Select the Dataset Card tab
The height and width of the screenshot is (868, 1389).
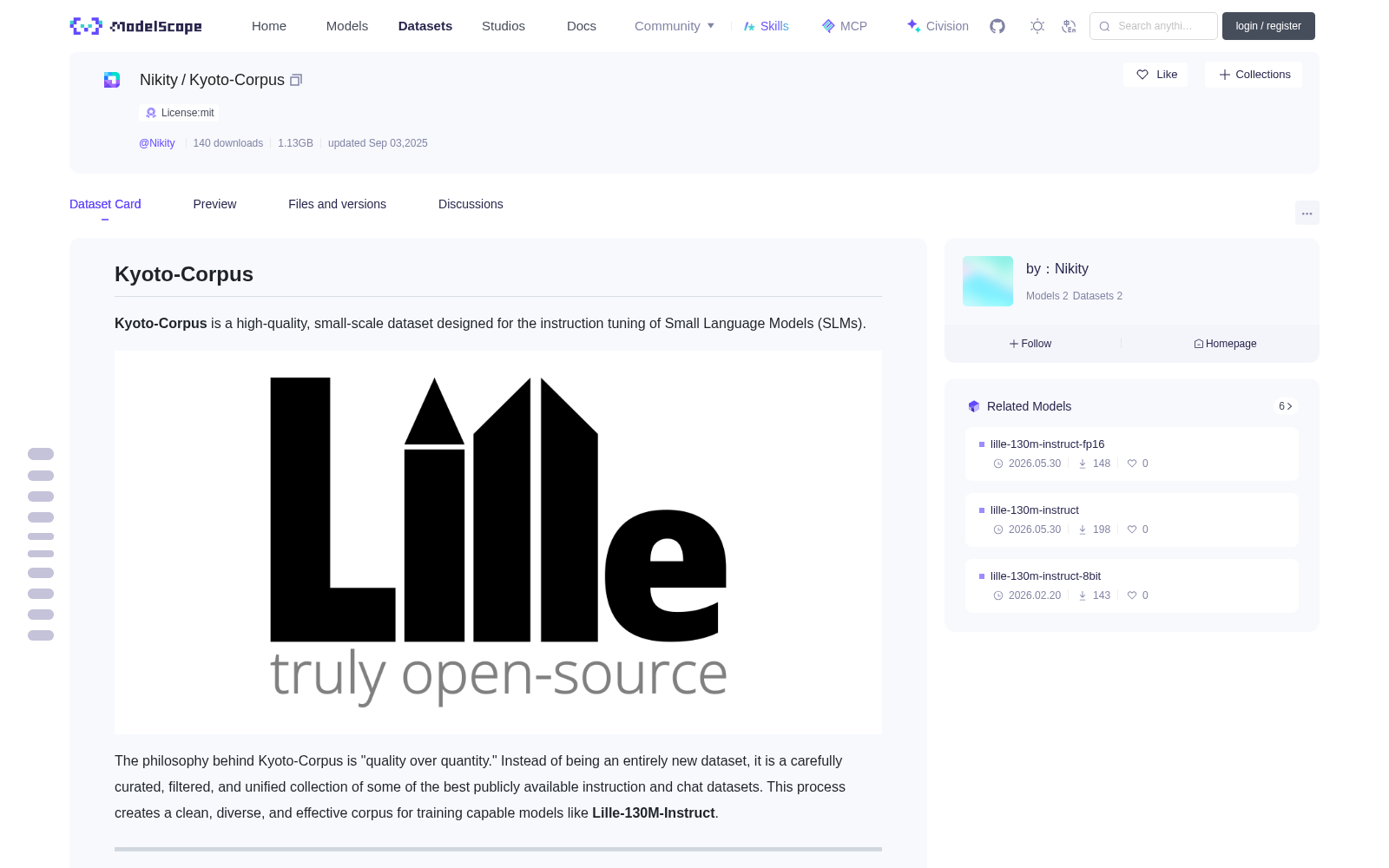click(105, 204)
